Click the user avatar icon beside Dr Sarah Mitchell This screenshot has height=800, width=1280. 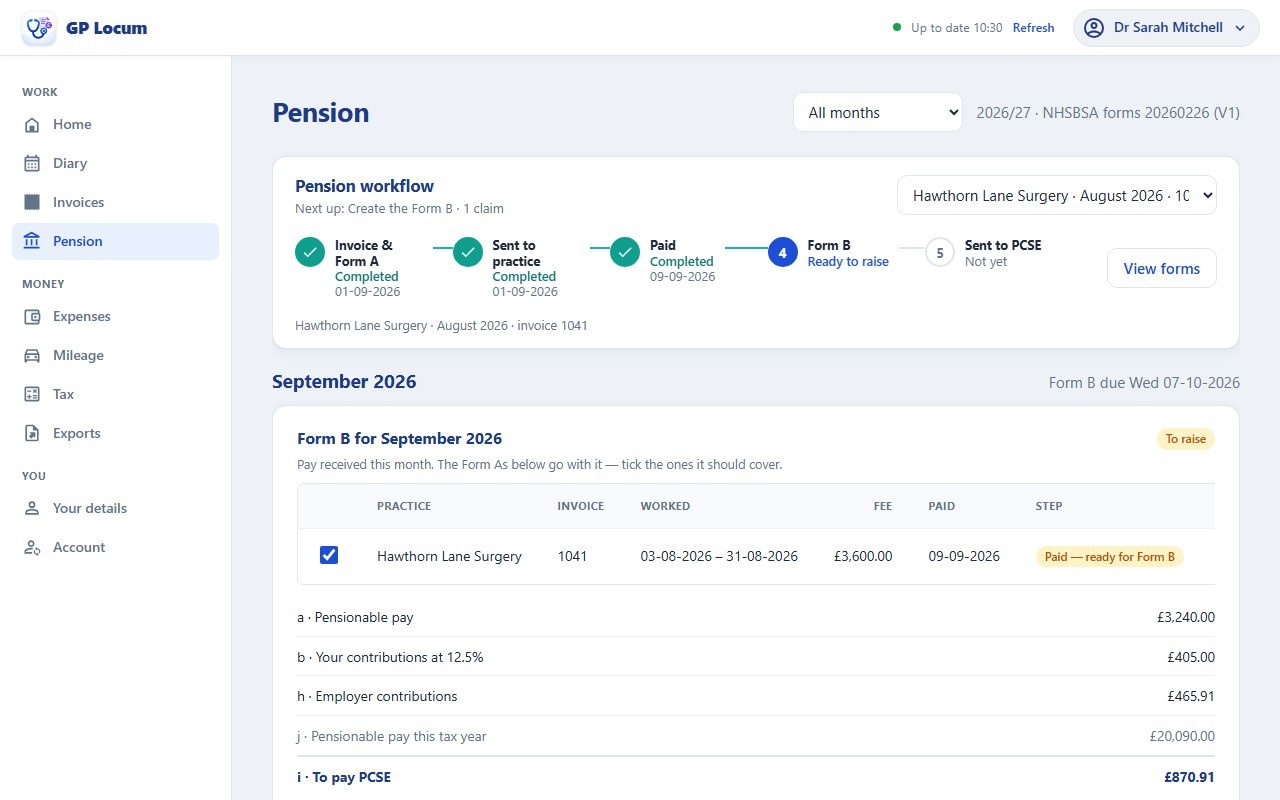pyautogui.click(x=1094, y=28)
